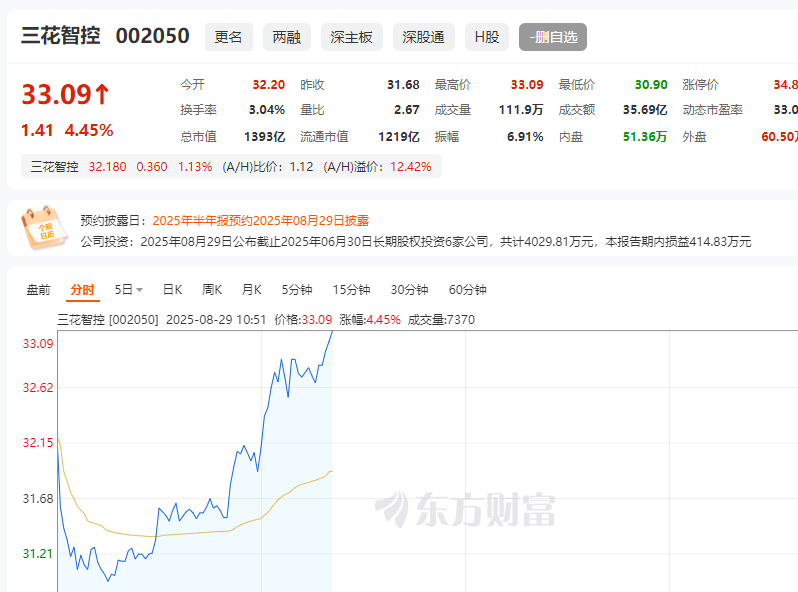
Task: Click the 成交量 value 111.9万
Action: 521,110
